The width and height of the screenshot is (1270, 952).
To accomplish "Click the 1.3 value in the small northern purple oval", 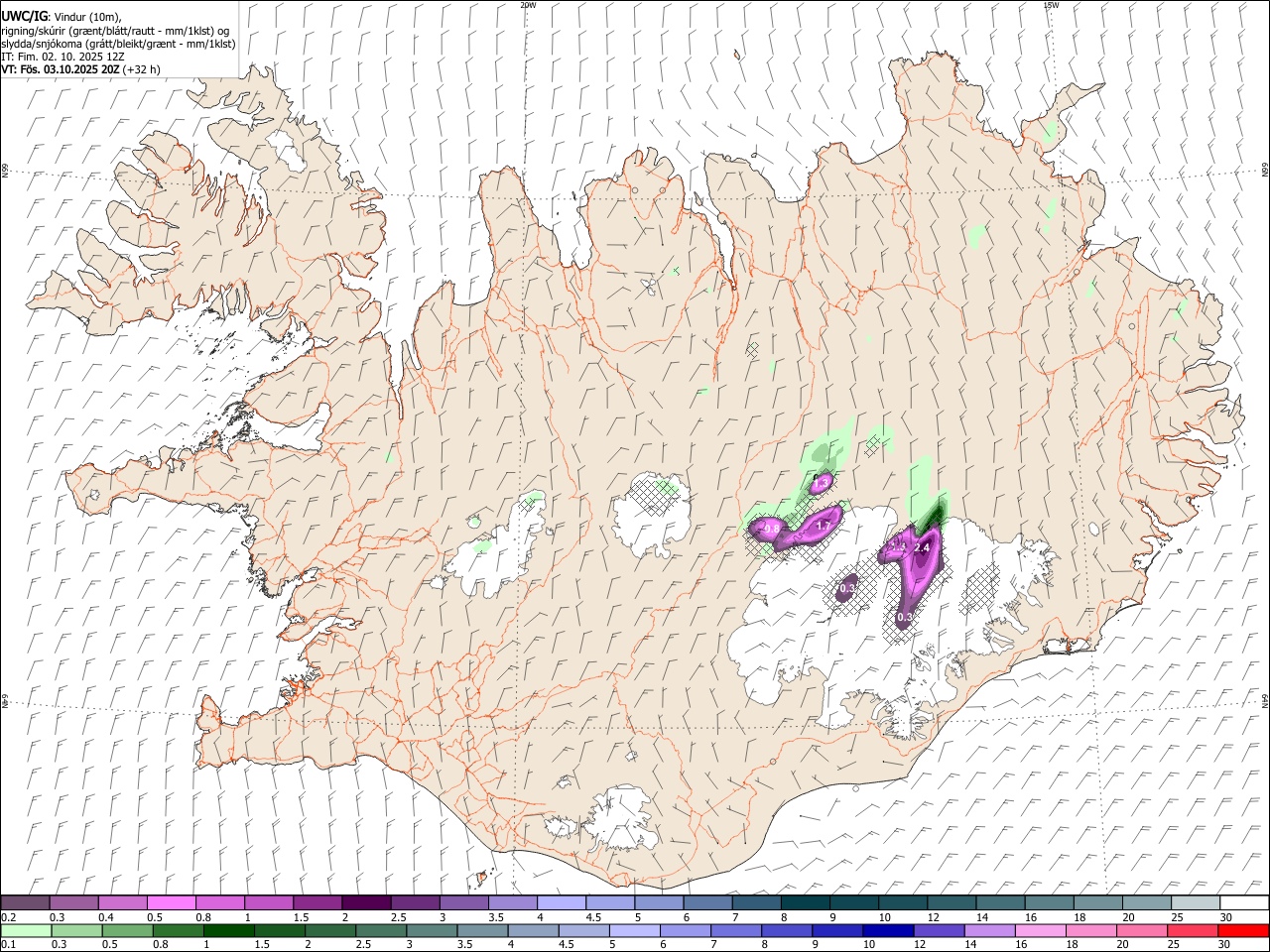I will 822,482.
